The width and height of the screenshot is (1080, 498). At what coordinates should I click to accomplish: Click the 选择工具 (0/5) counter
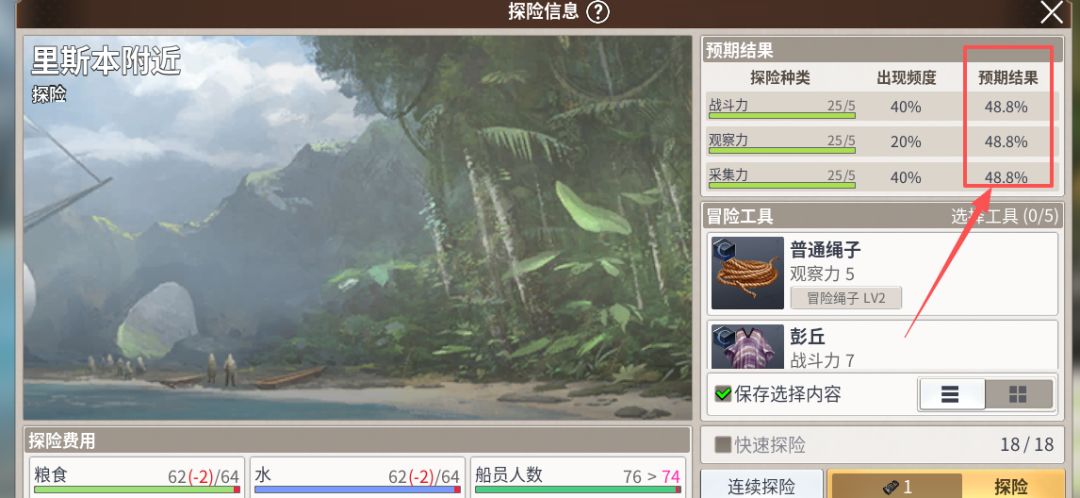1004,216
